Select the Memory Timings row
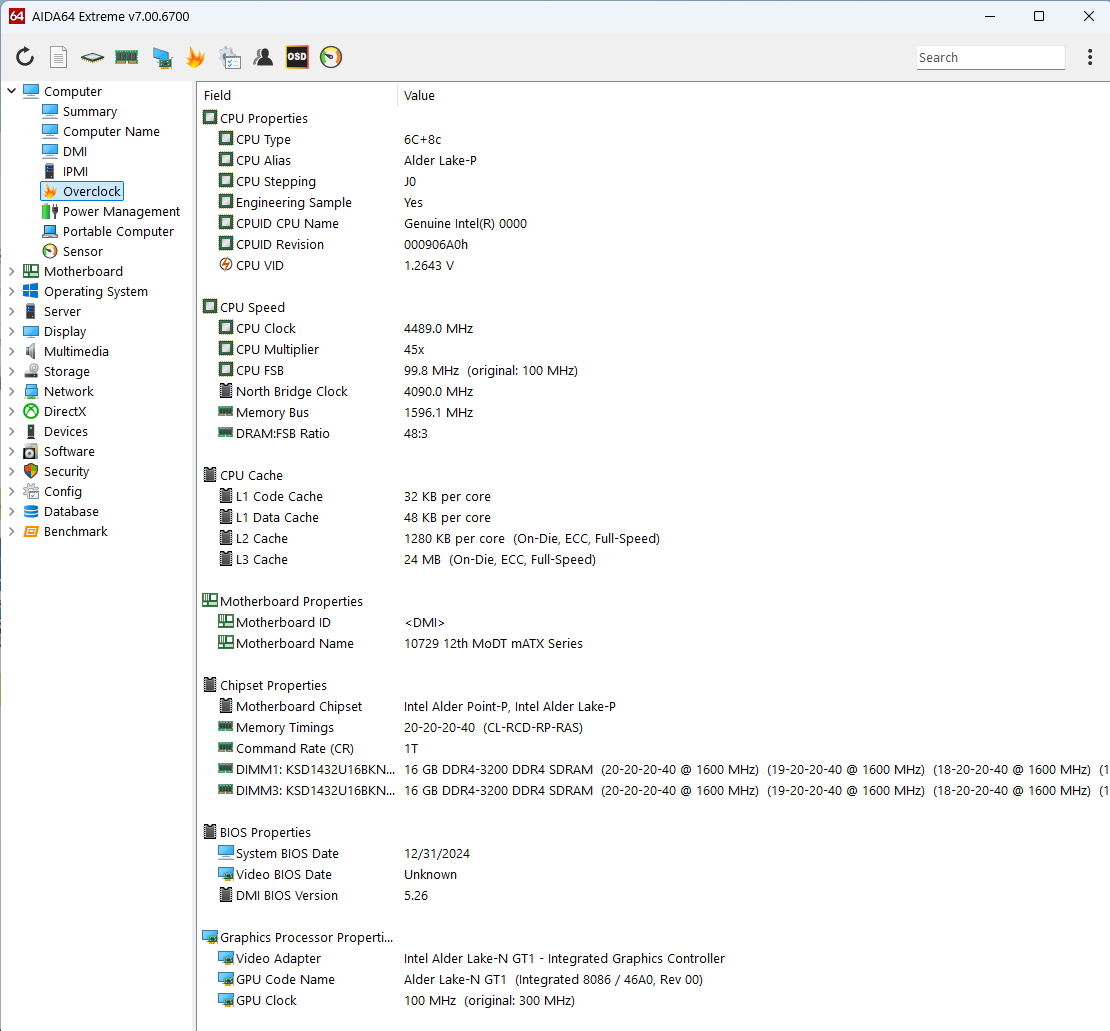 (653, 727)
